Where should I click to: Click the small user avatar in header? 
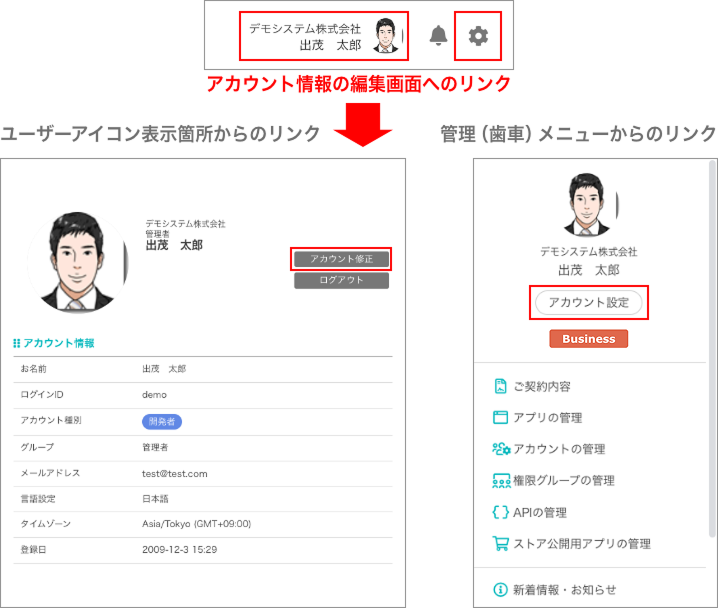tap(386, 36)
